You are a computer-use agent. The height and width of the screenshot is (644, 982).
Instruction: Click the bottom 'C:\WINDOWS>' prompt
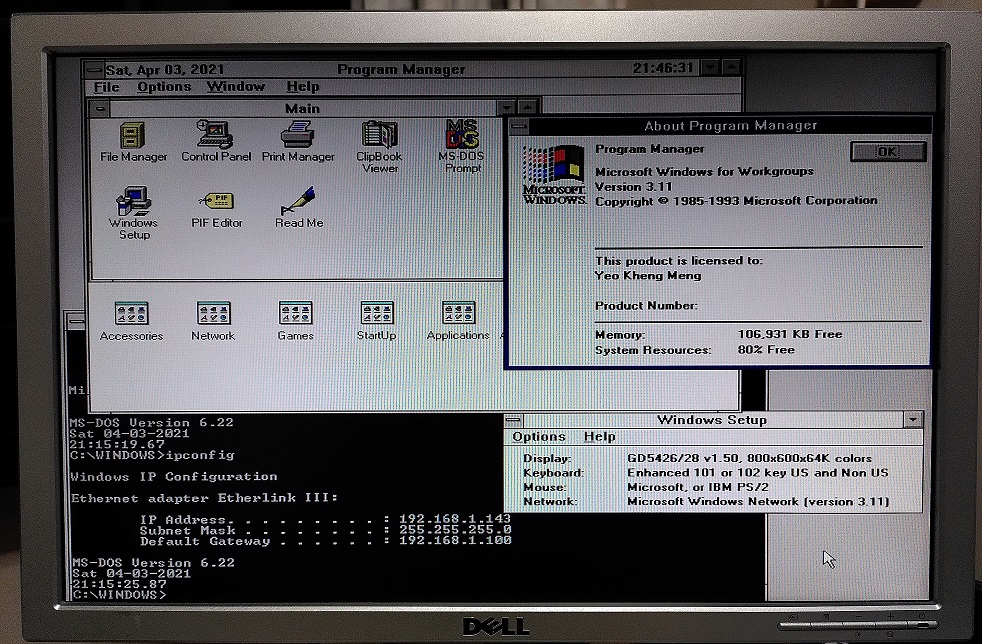coord(119,595)
